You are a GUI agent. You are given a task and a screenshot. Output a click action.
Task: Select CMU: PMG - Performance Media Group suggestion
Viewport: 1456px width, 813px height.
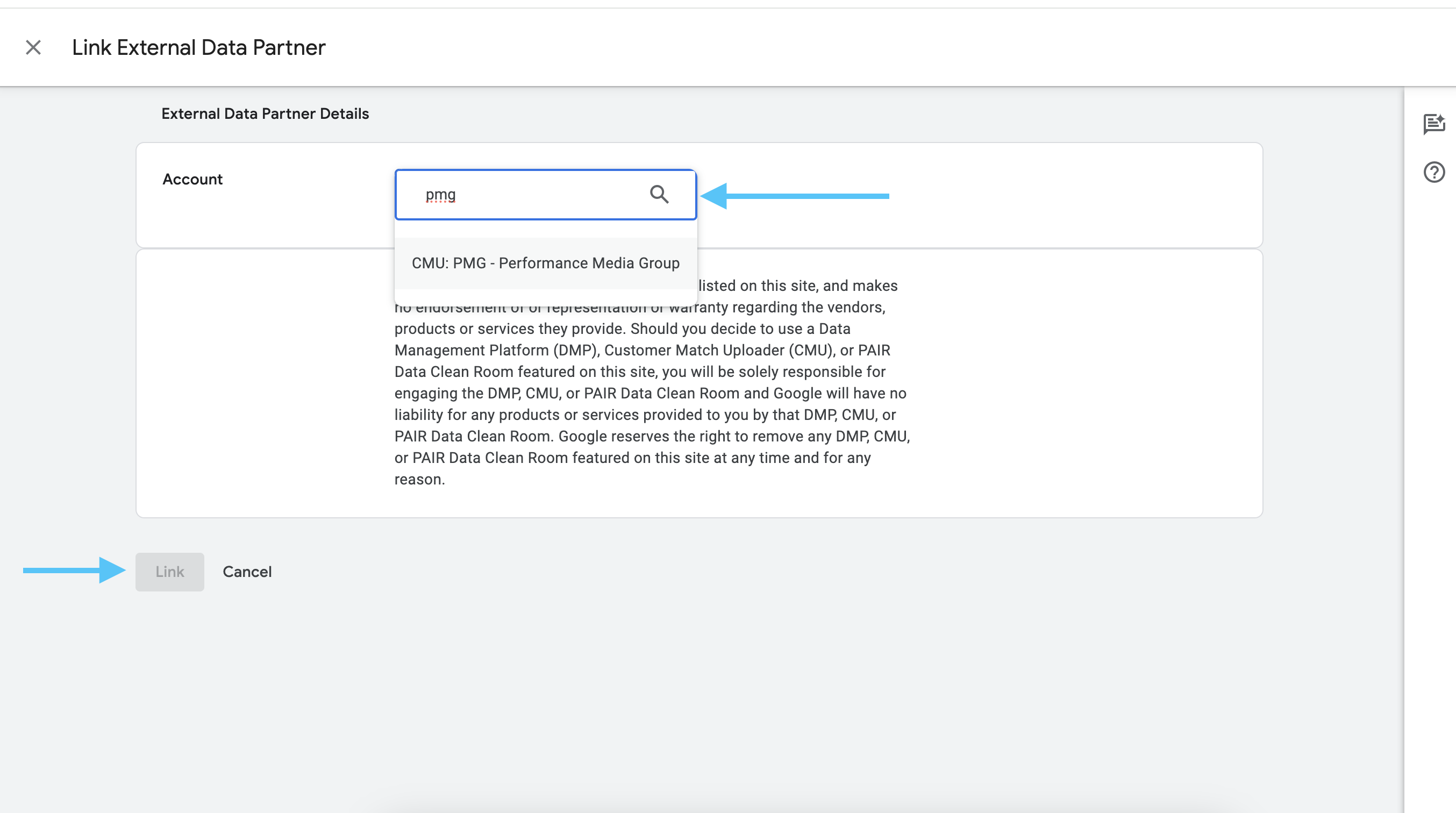545,263
